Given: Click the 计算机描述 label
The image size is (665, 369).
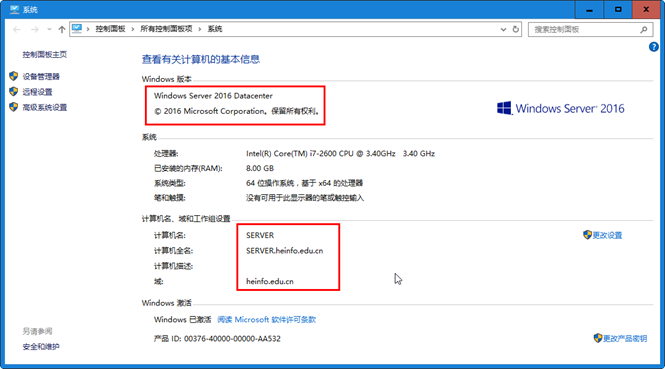Looking at the screenshot, I should click(173, 266).
